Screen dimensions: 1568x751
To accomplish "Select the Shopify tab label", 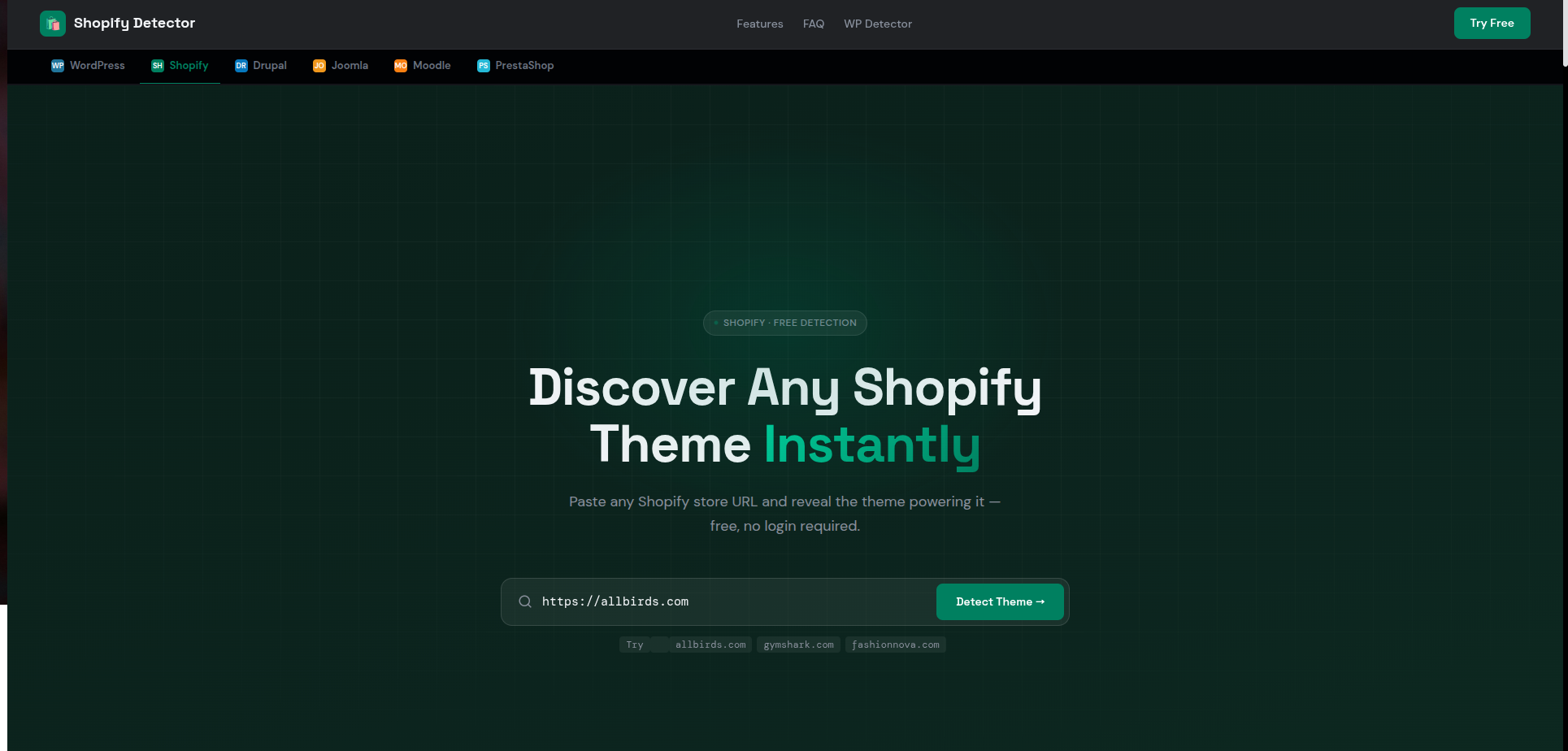I will point(189,66).
